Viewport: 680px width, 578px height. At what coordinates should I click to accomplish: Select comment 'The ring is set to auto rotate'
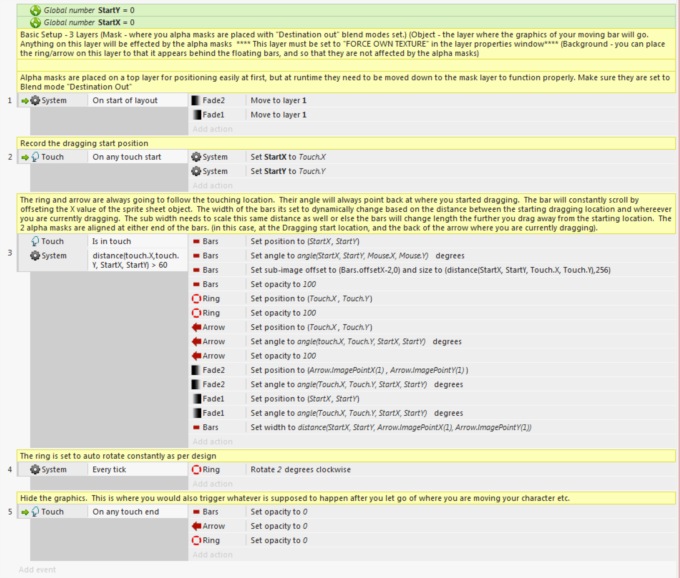coord(346,456)
